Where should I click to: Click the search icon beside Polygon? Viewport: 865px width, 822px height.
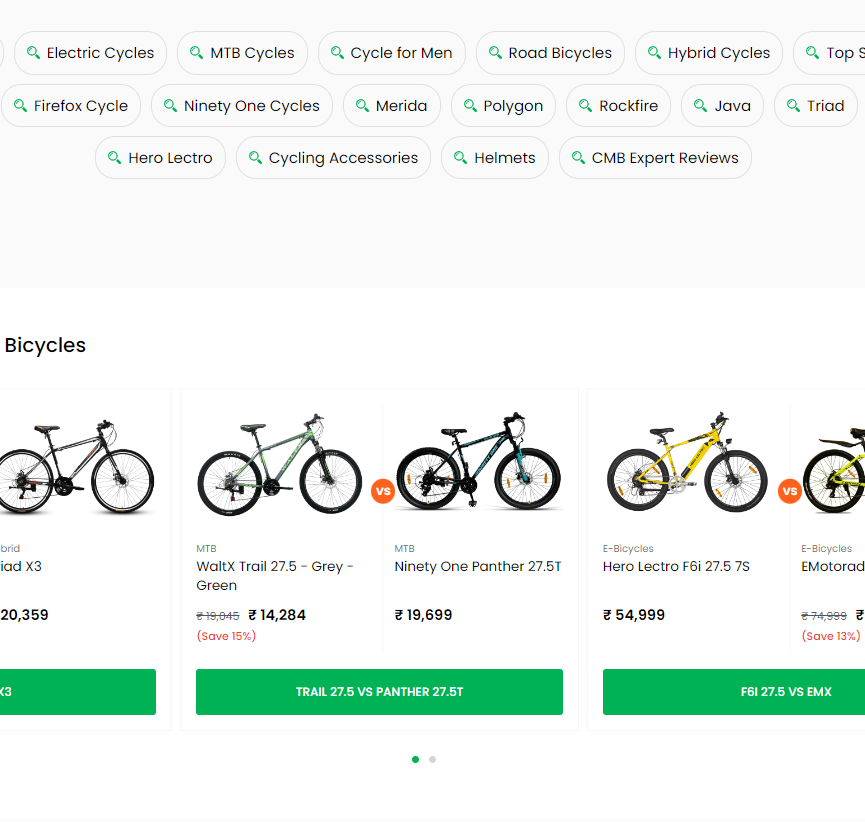point(470,105)
